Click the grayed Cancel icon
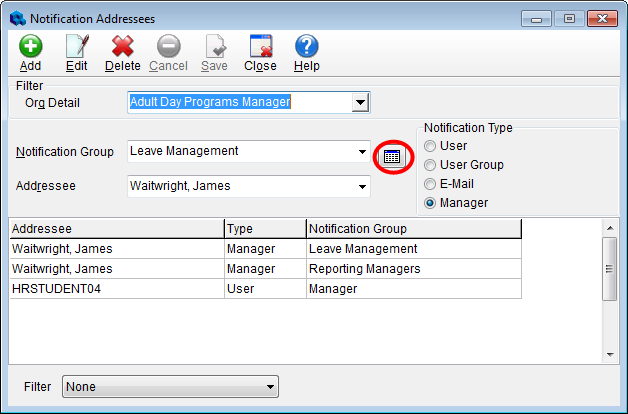The height and width of the screenshot is (414, 628). coord(168,47)
